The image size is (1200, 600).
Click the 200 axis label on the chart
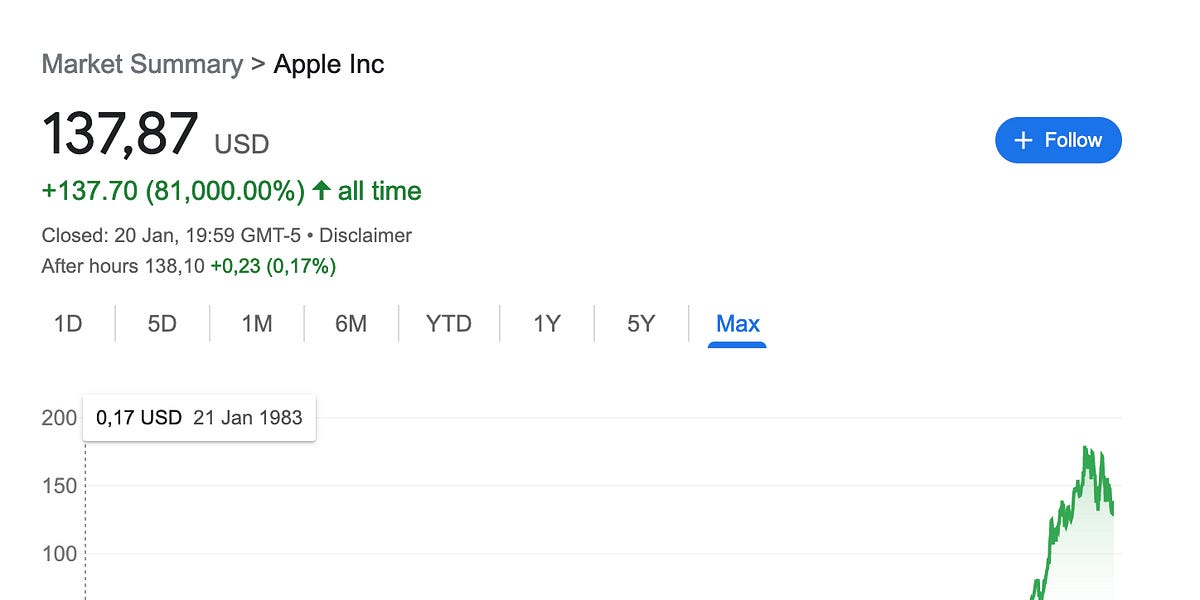pyautogui.click(x=55, y=417)
